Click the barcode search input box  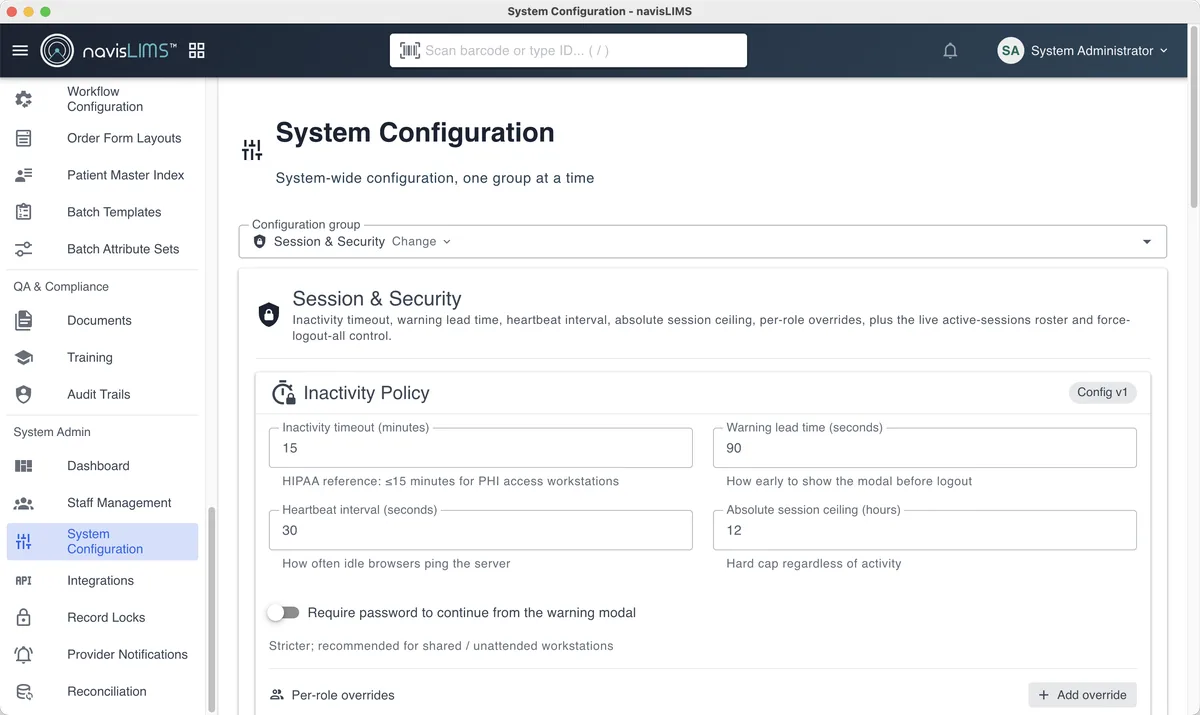coord(568,50)
